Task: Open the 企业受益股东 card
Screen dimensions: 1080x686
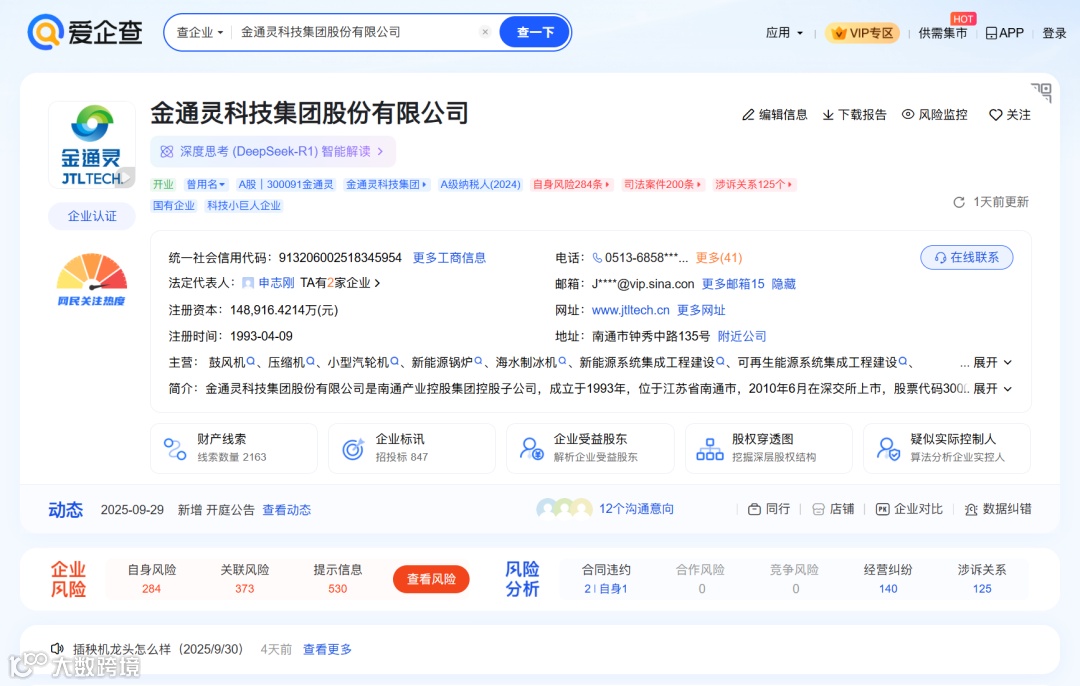Action: (590, 448)
